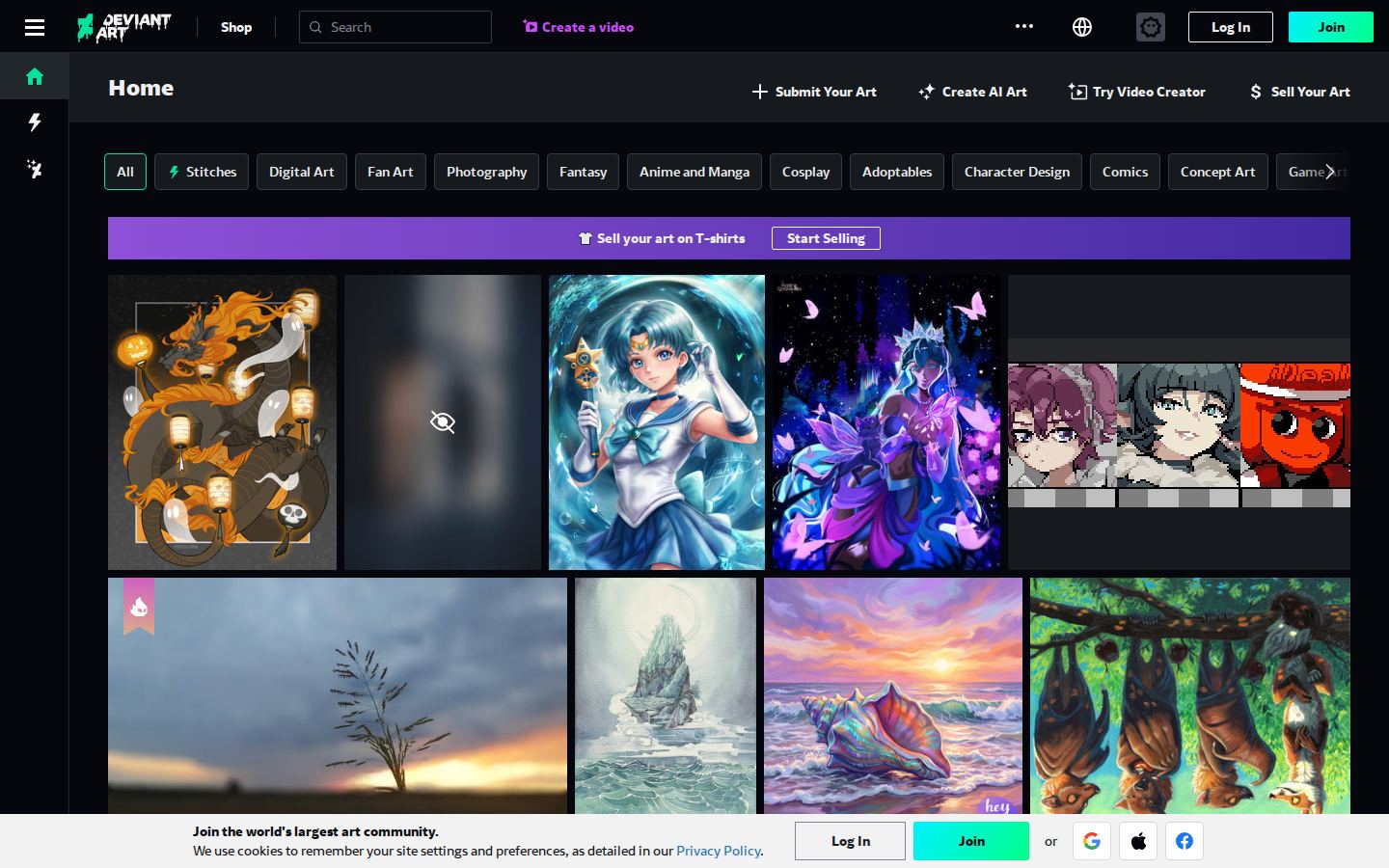The image size is (1389, 868).
Task: Click the Log In button in the header
Action: coord(1231,27)
